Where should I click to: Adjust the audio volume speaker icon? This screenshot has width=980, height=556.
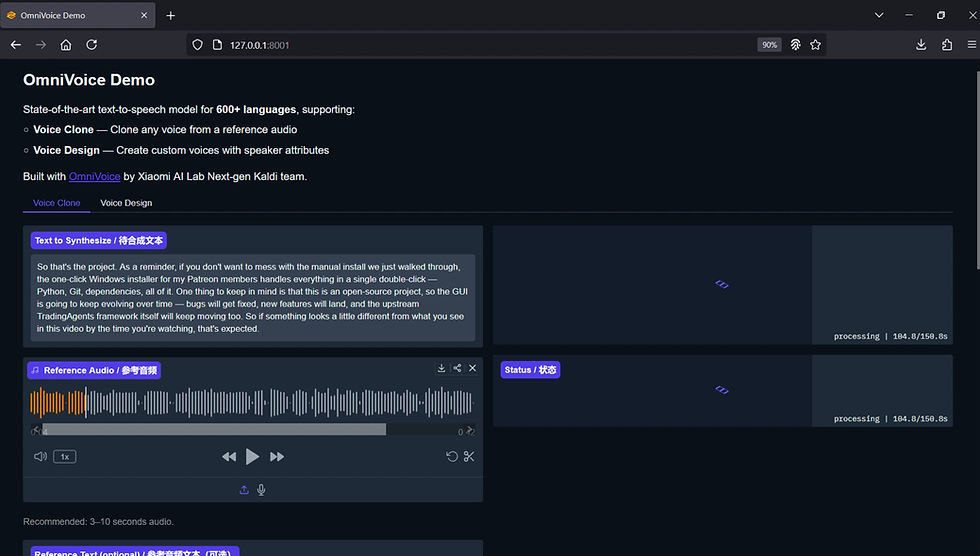pyautogui.click(x=40, y=457)
